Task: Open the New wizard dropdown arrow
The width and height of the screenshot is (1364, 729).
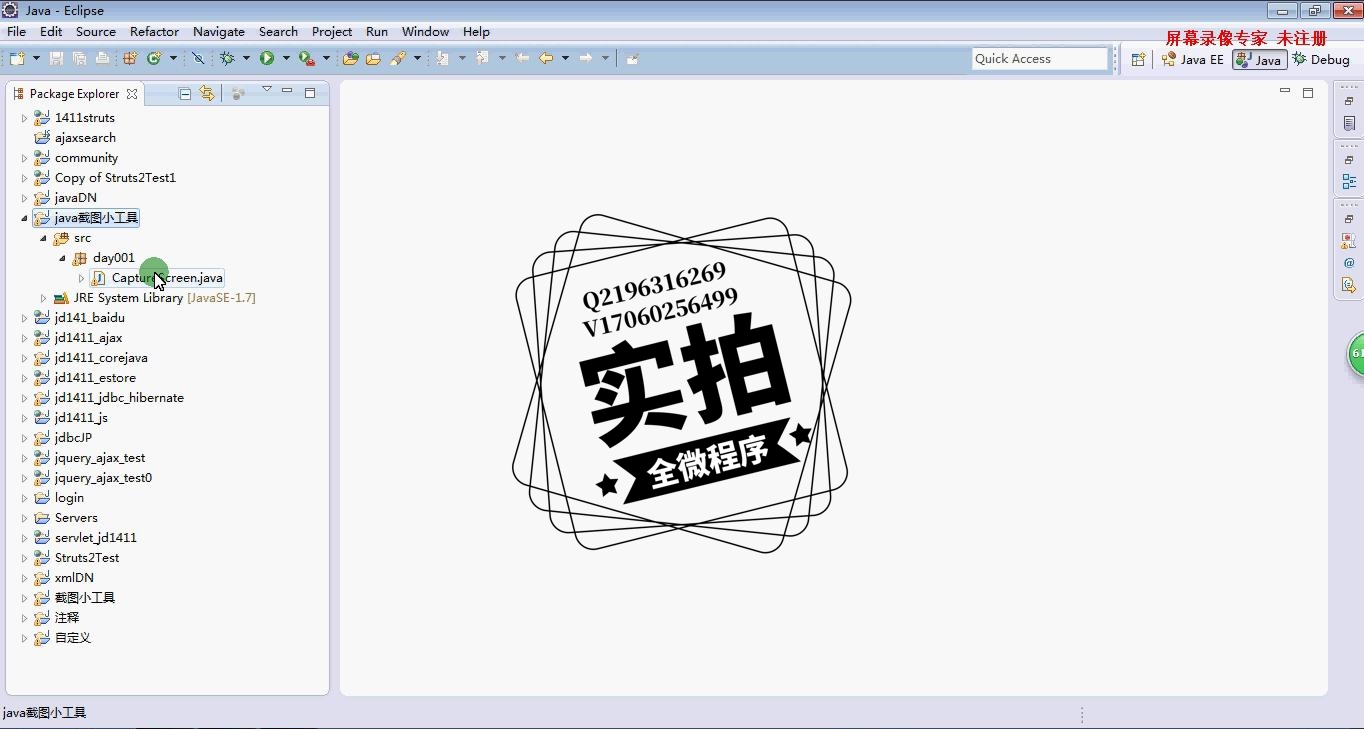Action: pos(36,58)
